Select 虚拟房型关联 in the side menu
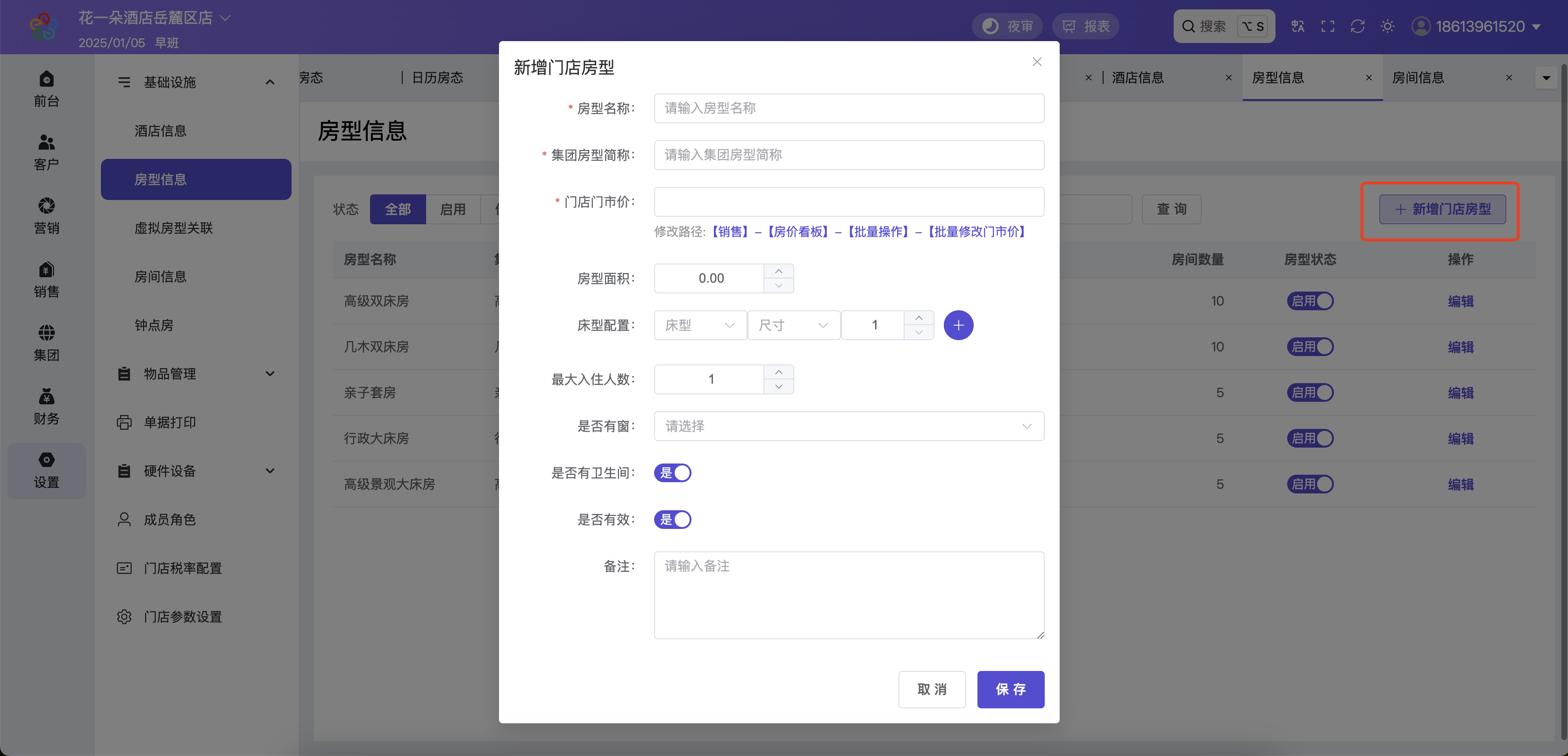1568x756 pixels. [173, 228]
